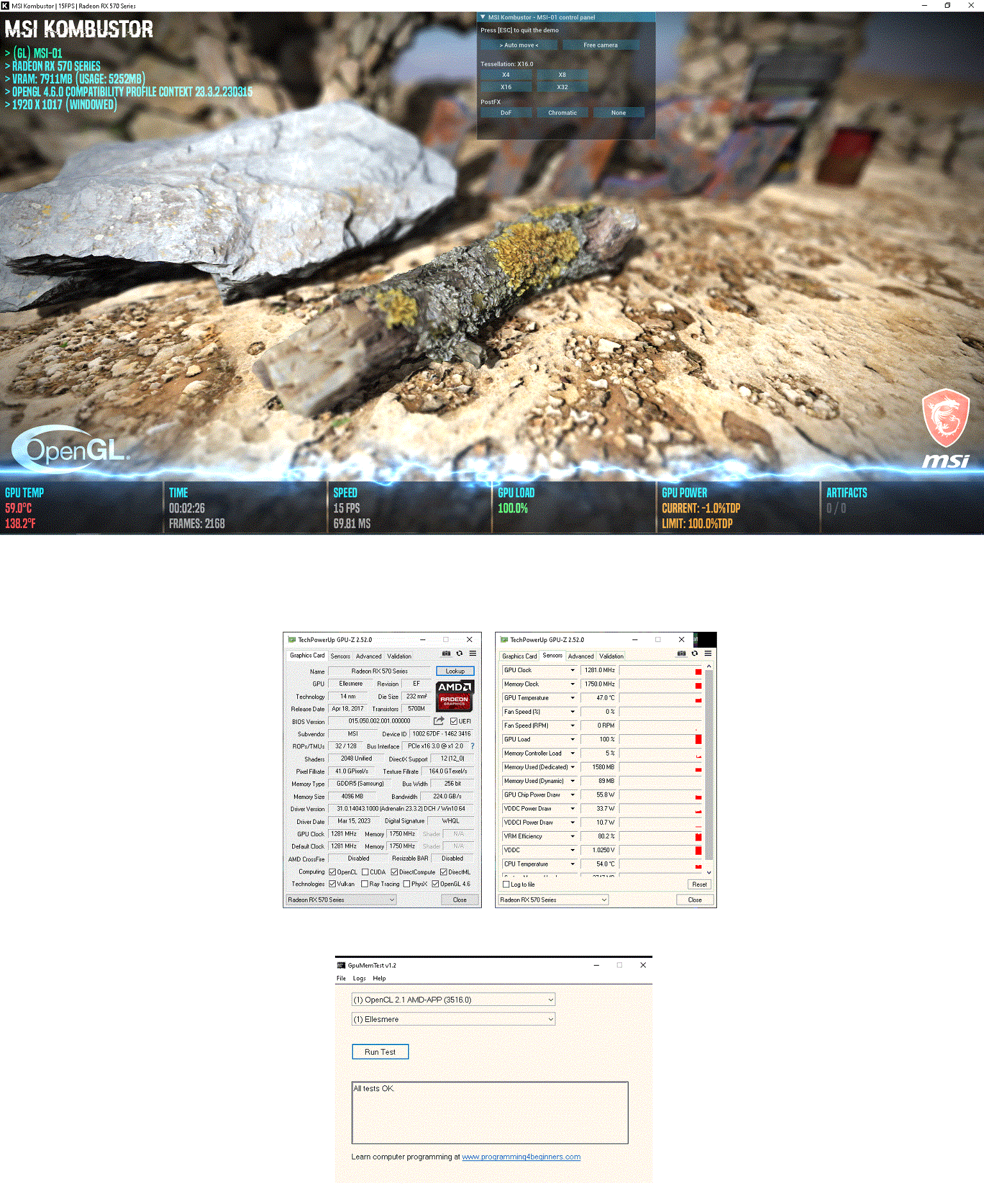Click the screenshot camera icon in GPU-Z Graphics Card window
This screenshot has width=984, height=1204.
pos(447,654)
